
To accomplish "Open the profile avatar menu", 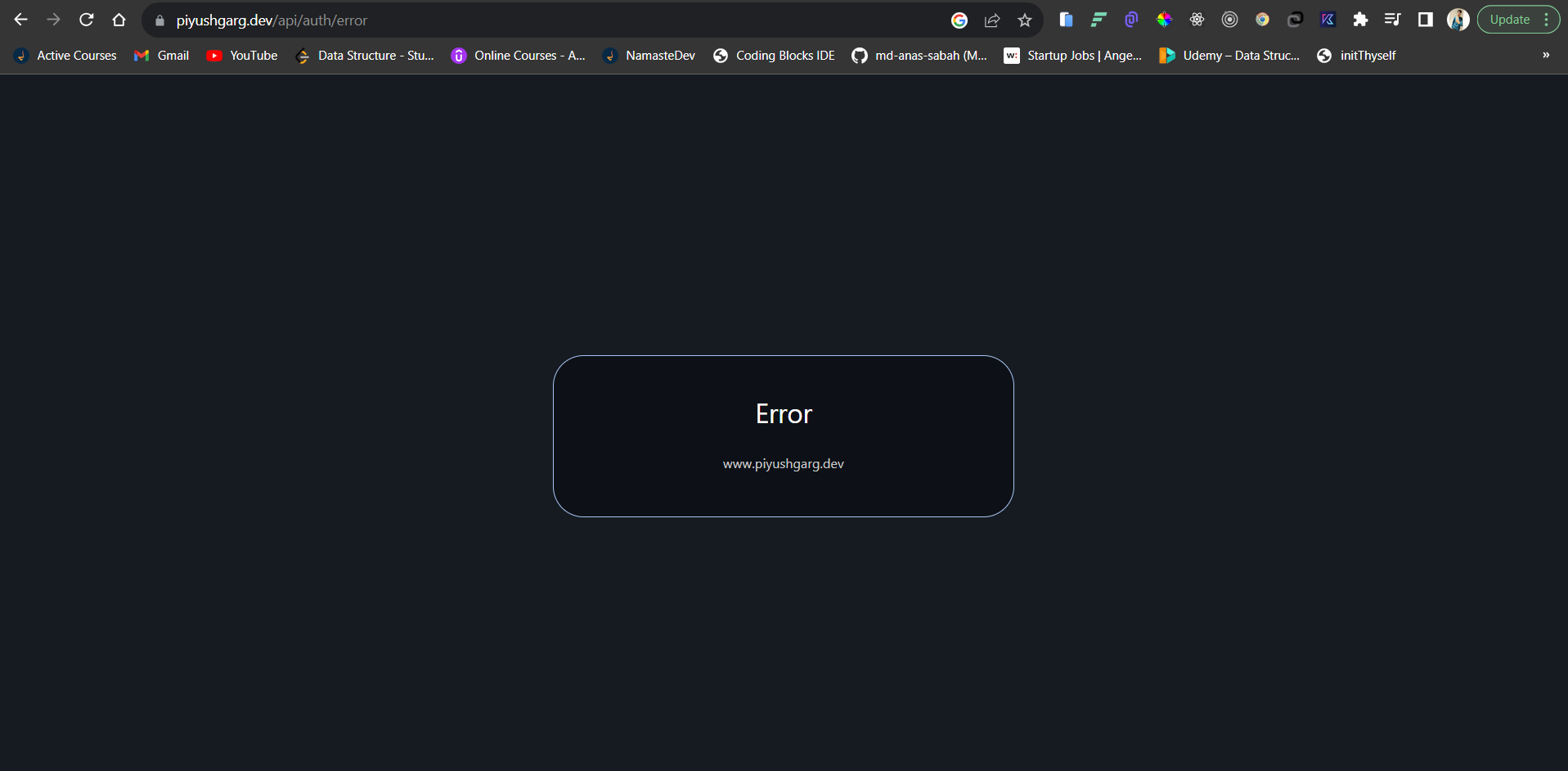I will (x=1458, y=20).
